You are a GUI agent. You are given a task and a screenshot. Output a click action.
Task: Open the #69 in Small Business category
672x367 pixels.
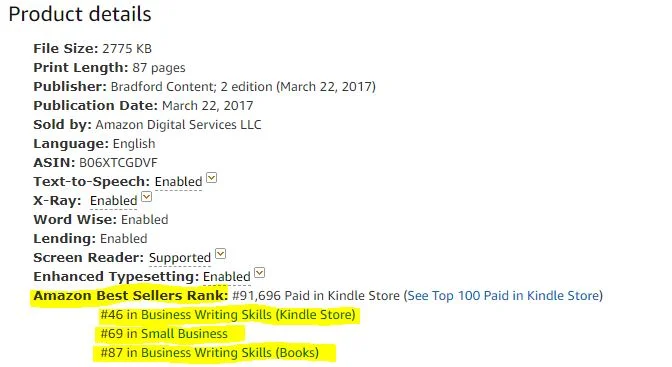[x=164, y=334]
